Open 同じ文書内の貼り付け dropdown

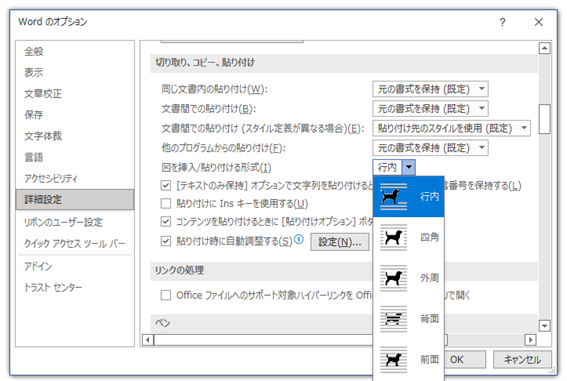[x=430, y=89]
